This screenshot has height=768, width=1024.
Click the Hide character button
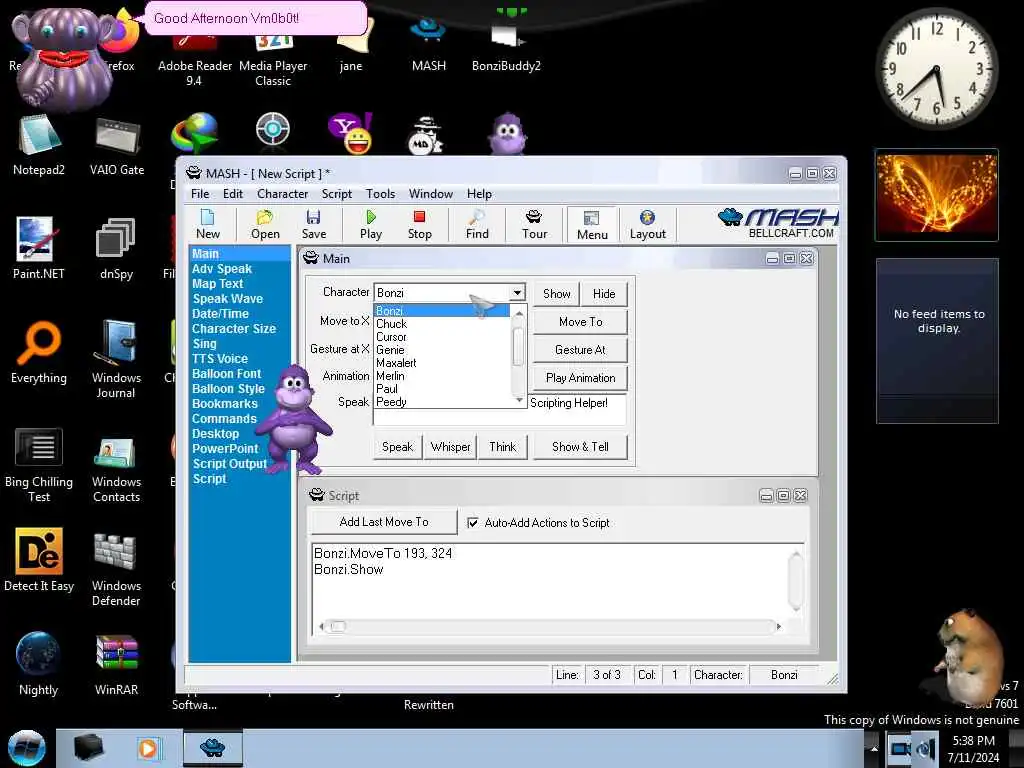point(604,294)
